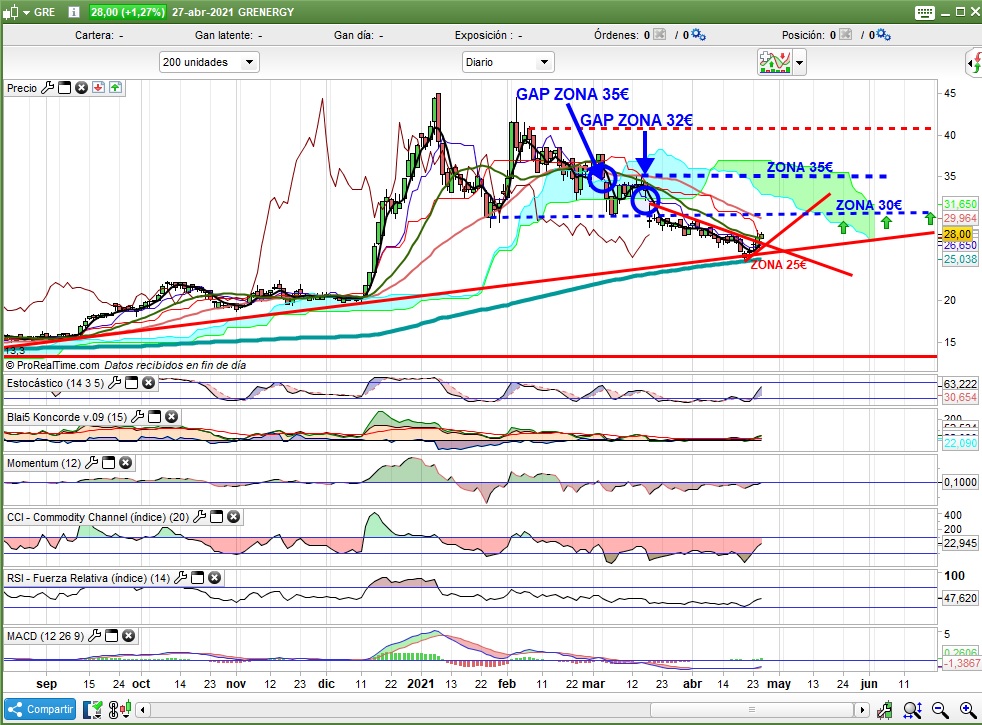
Task: Click the checklist icon next to Compartir
Action: click(x=93, y=709)
